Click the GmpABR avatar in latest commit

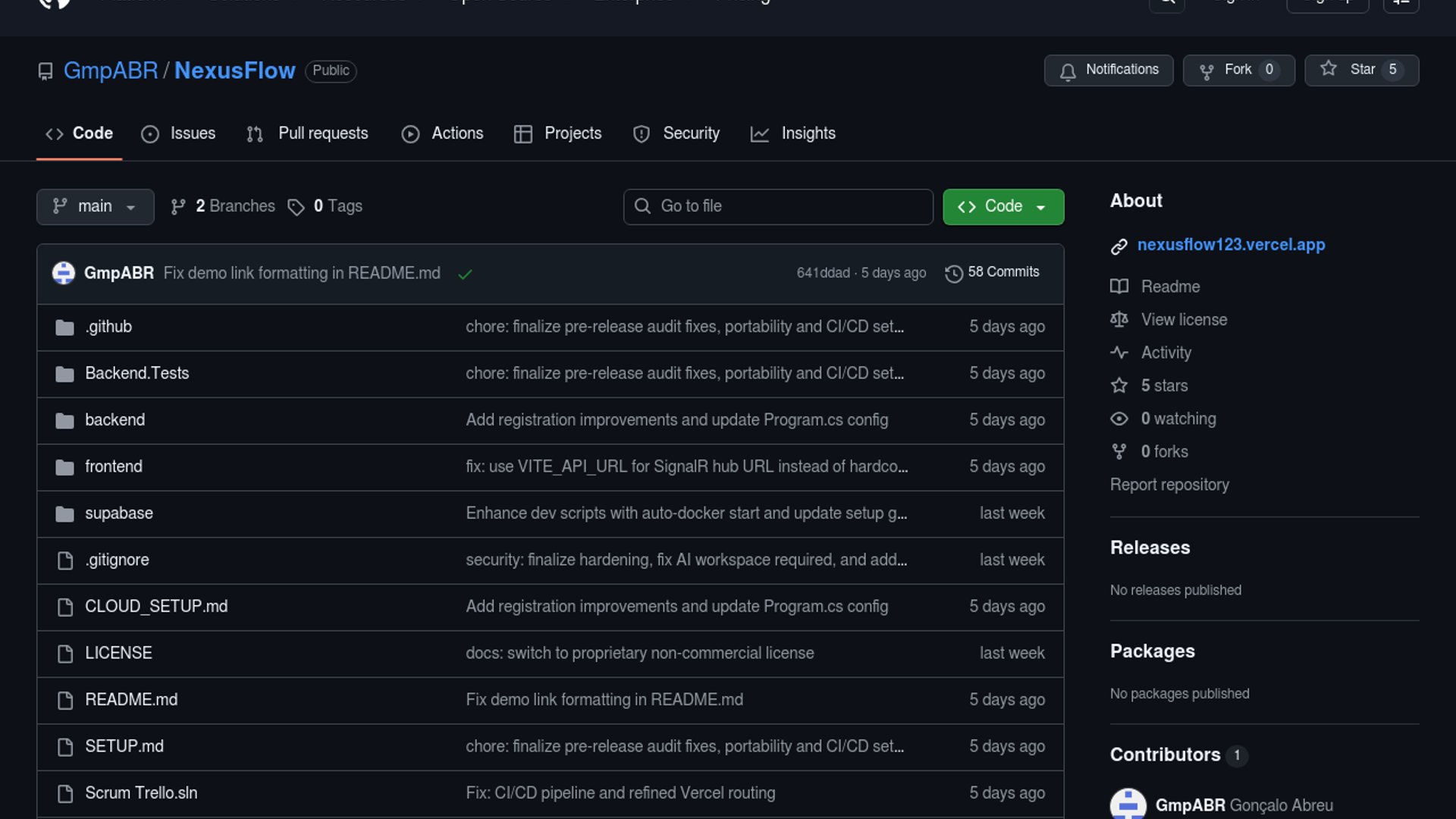pyautogui.click(x=64, y=273)
